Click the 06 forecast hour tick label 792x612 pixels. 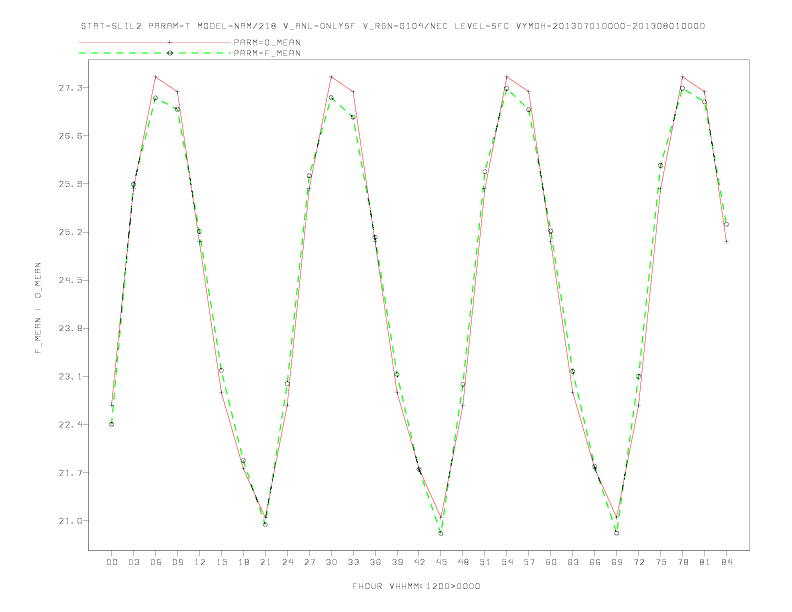click(x=156, y=562)
